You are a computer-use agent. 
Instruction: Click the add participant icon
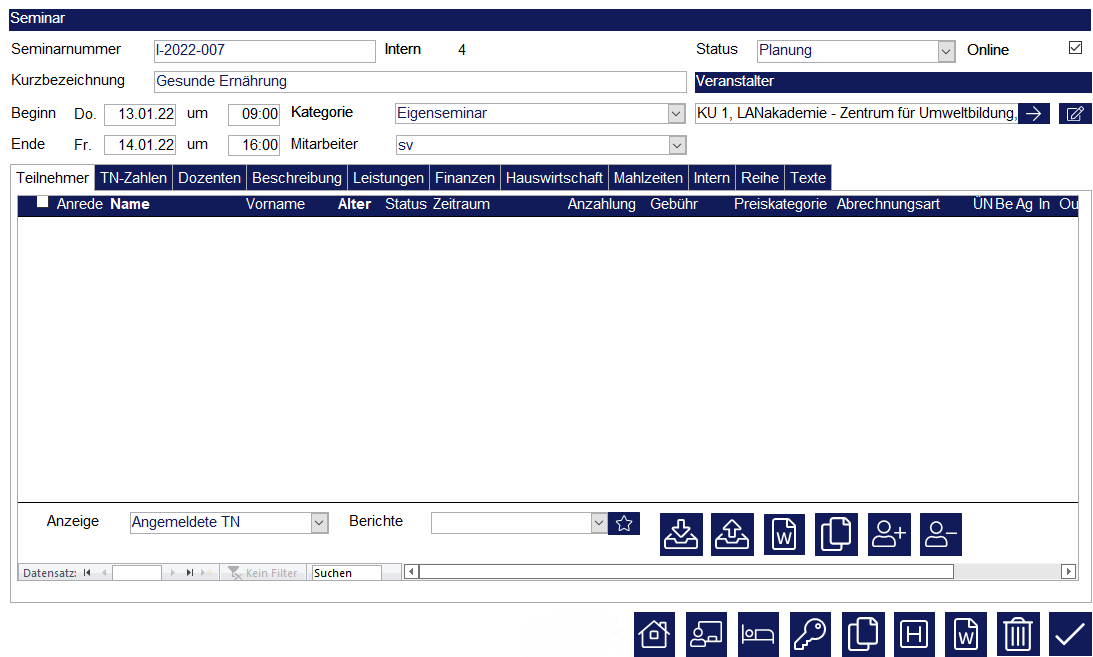point(889,534)
